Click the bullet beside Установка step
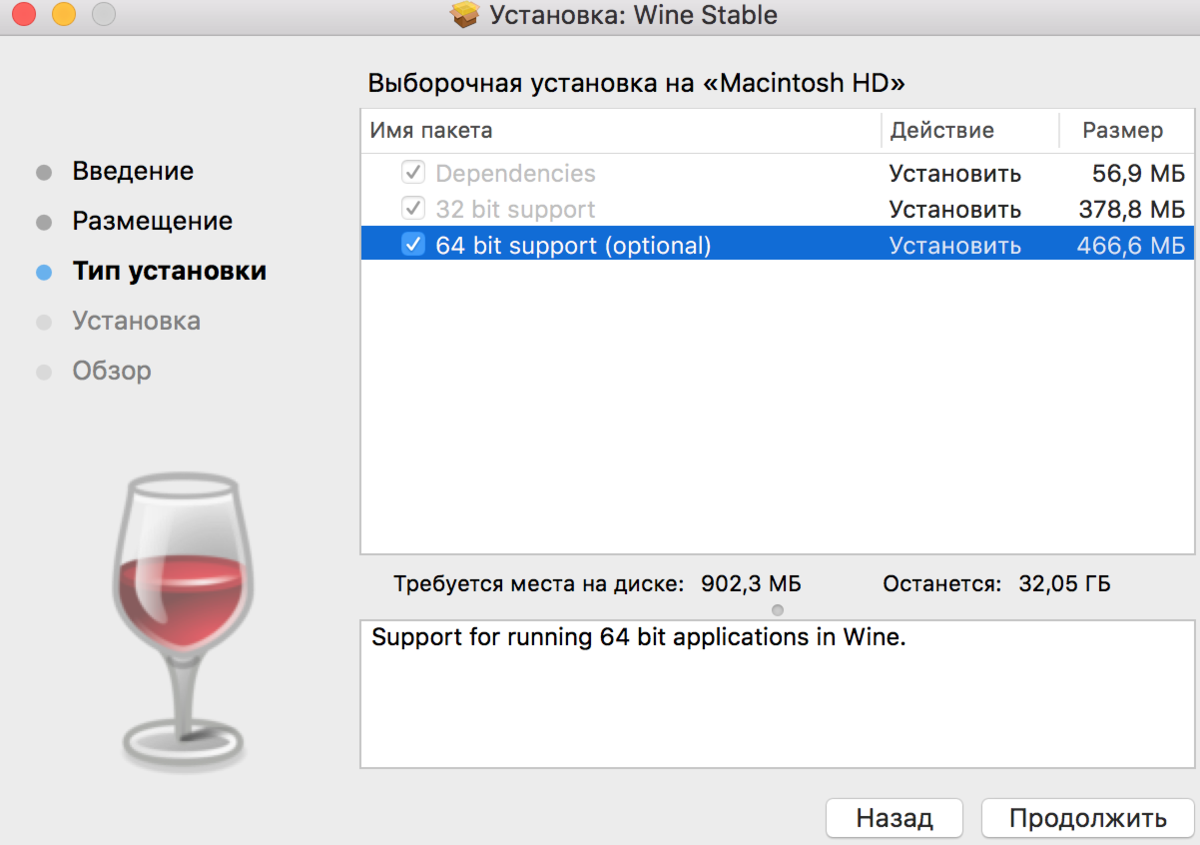This screenshot has height=845, width=1200. click(x=43, y=322)
